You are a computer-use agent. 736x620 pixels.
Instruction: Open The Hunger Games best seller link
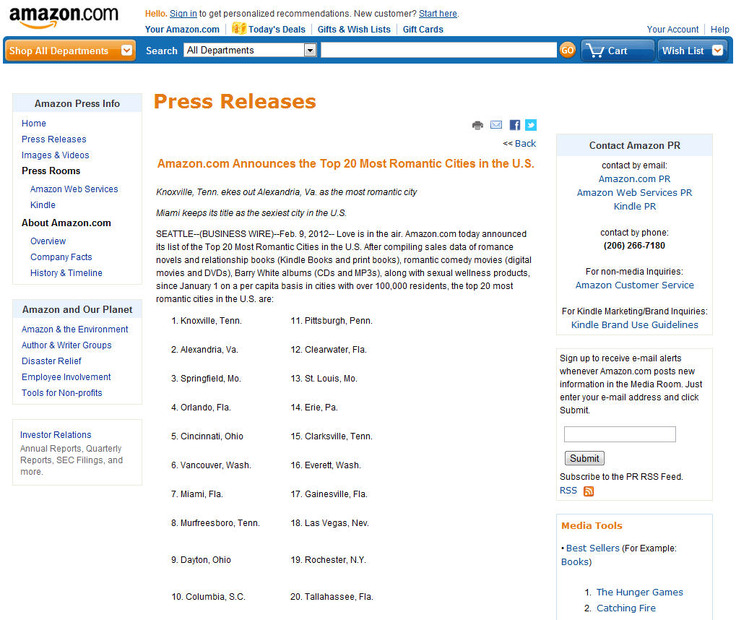click(x=639, y=592)
